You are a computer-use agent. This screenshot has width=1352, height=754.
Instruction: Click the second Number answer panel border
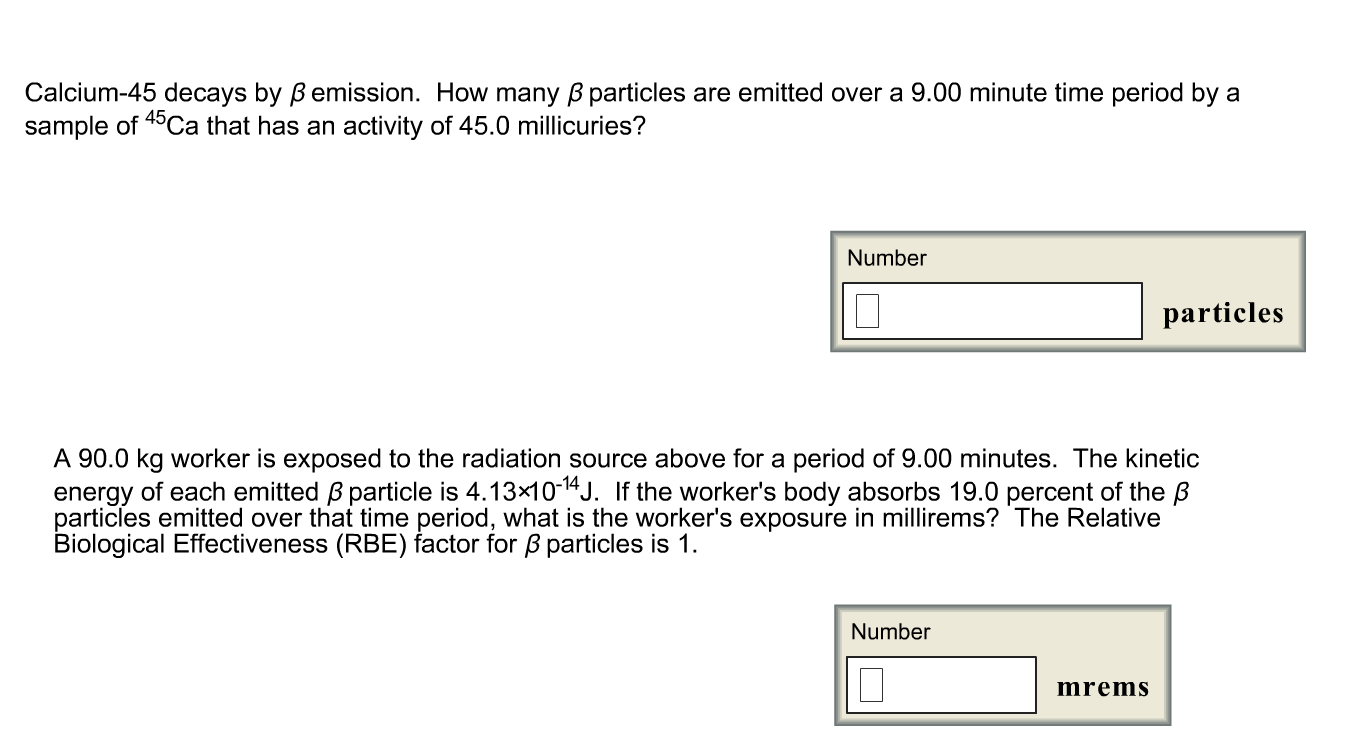pyautogui.click(x=1002, y=607)
